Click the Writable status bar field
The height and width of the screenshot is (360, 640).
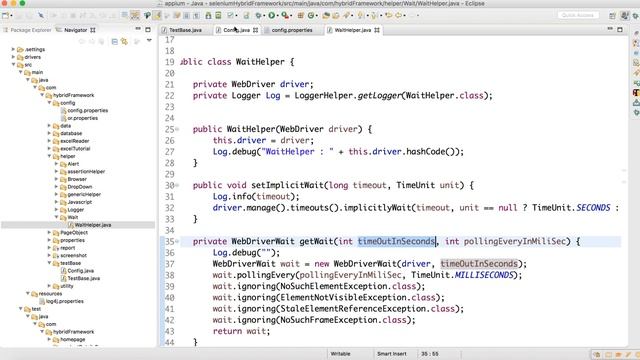[340, 354]
